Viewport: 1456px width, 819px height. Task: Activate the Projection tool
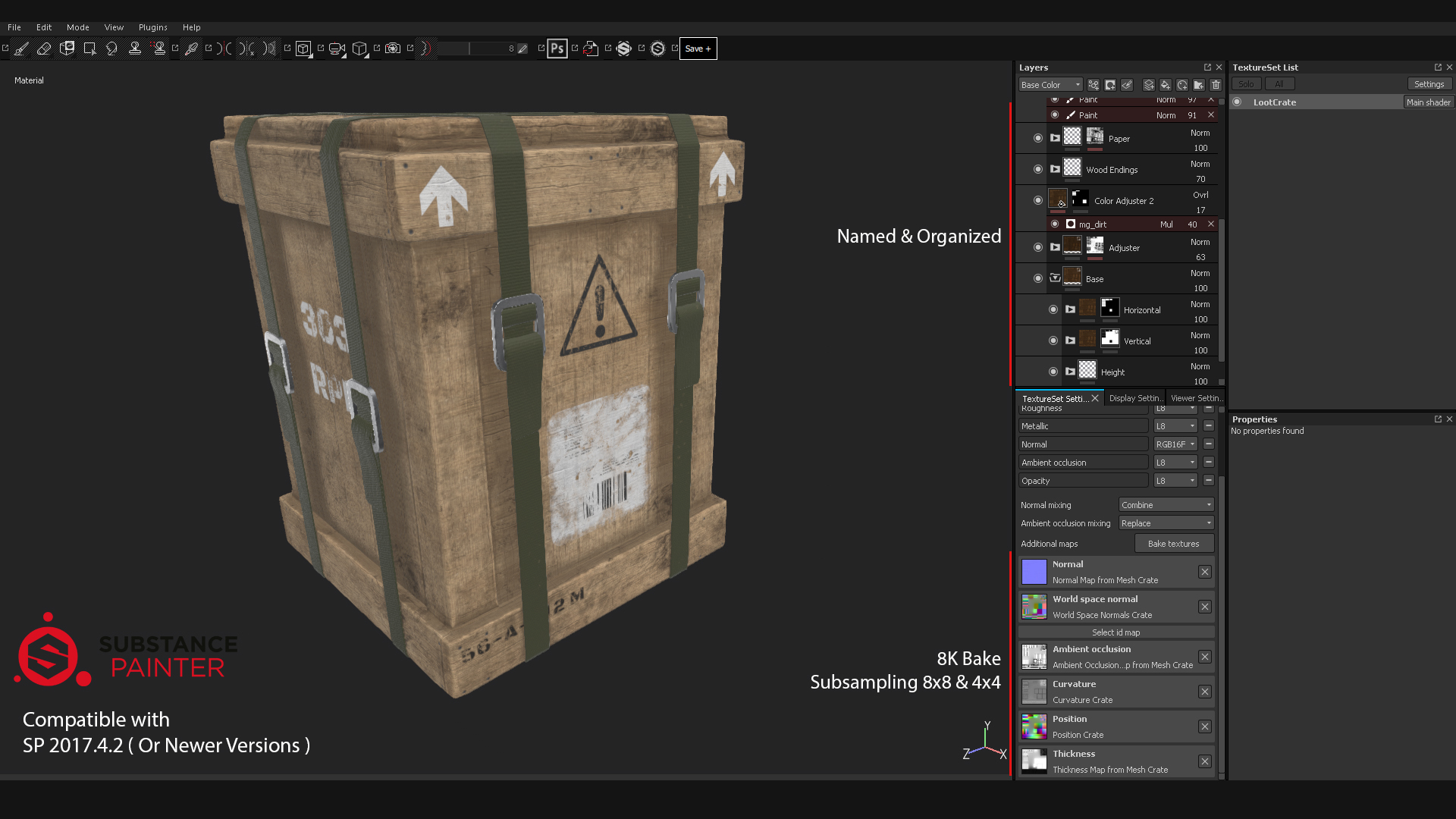click(x=67, y=48)
